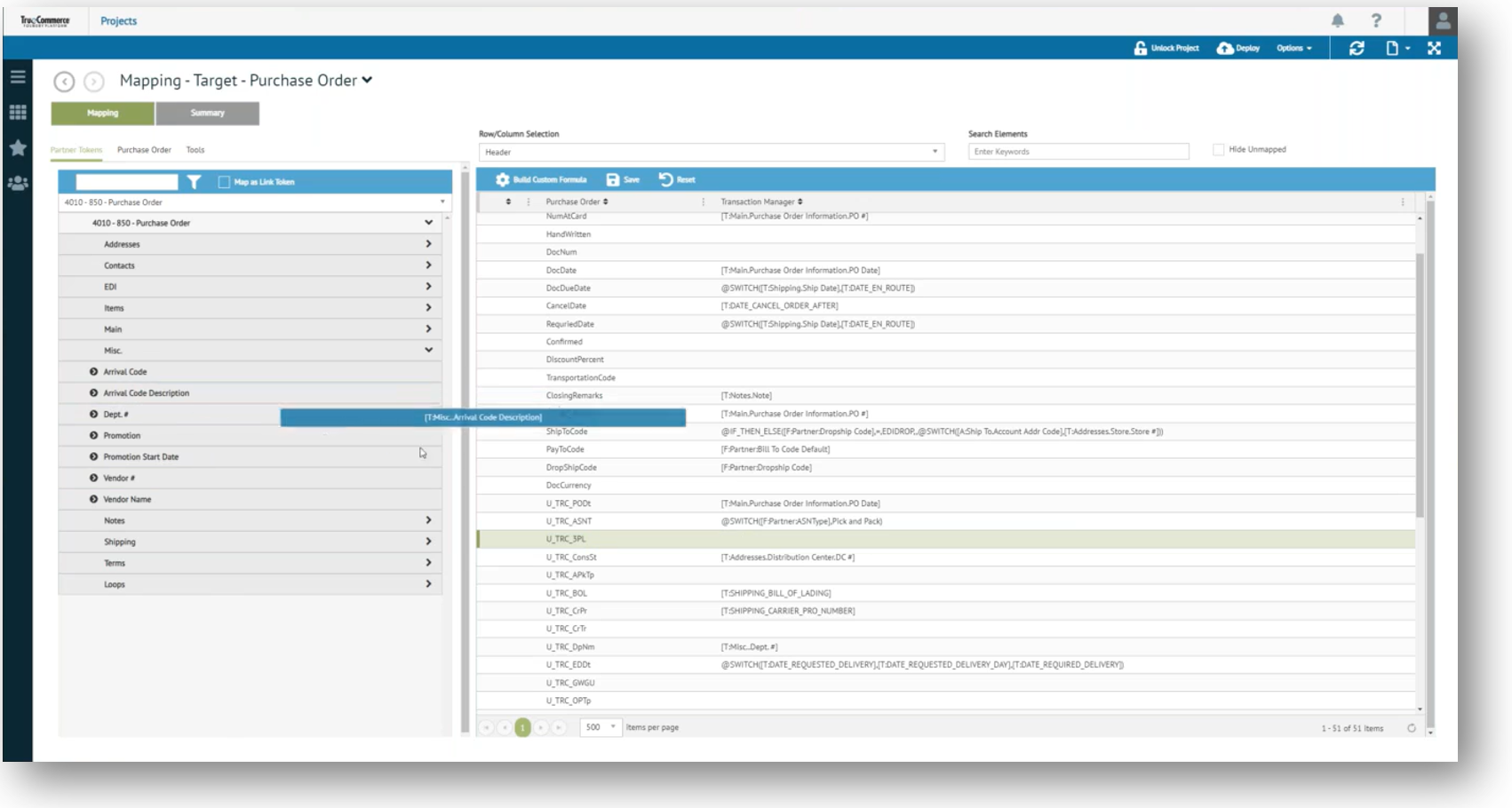Open the Row/Column Selection Header dropdown
The width and height of the screenshot is (1512, 808).
tap(711, 152)
